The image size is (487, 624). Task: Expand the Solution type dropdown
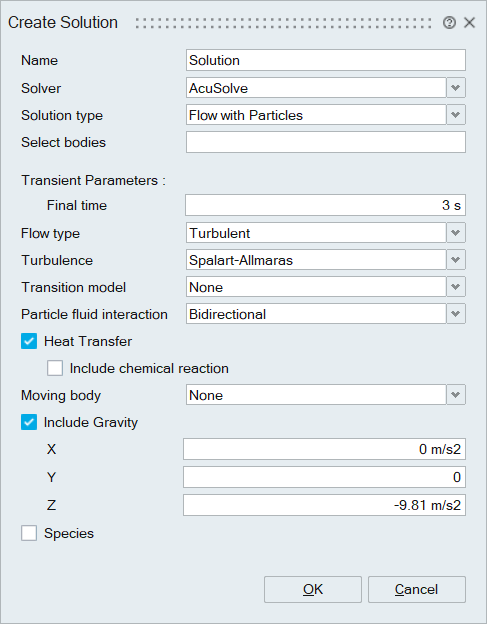coord(456,115)
